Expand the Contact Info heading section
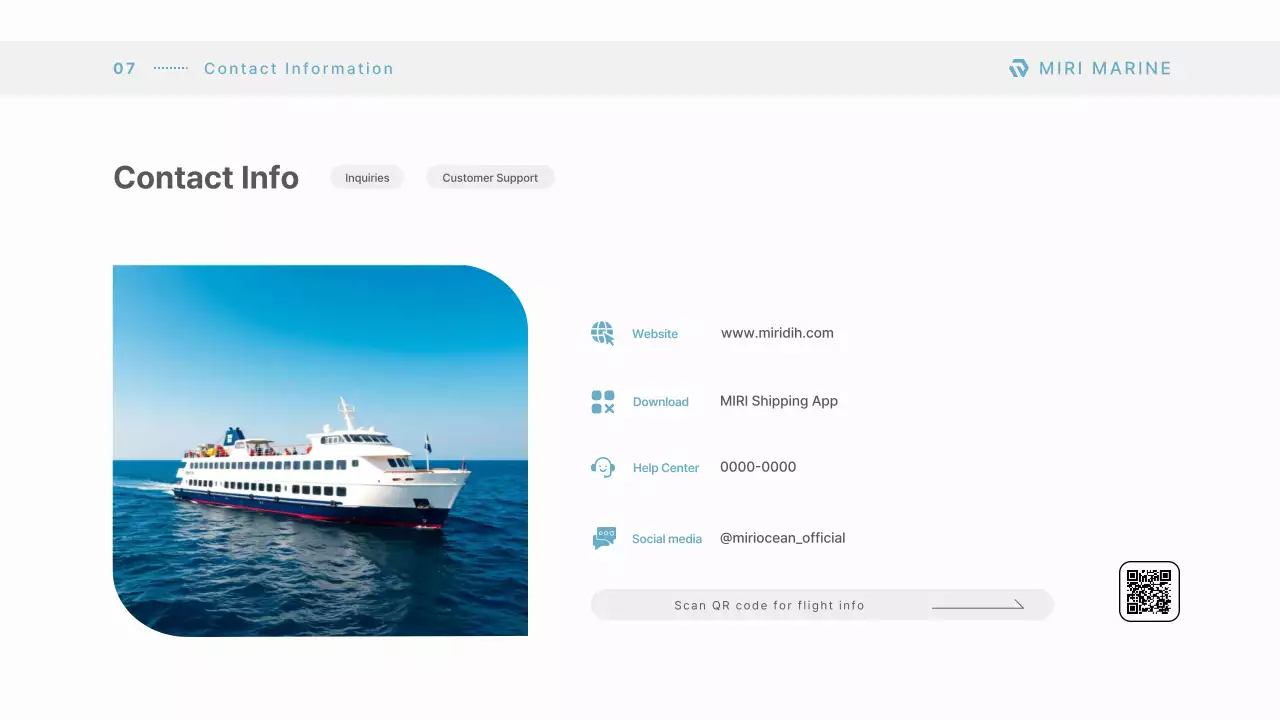Screen dimensions: 1280x720 pos(206,177)
